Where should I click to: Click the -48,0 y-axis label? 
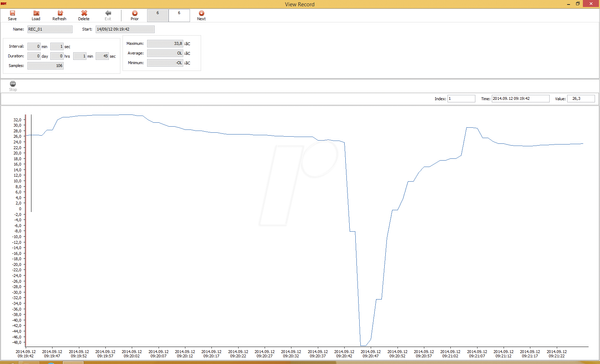[17, 343]
